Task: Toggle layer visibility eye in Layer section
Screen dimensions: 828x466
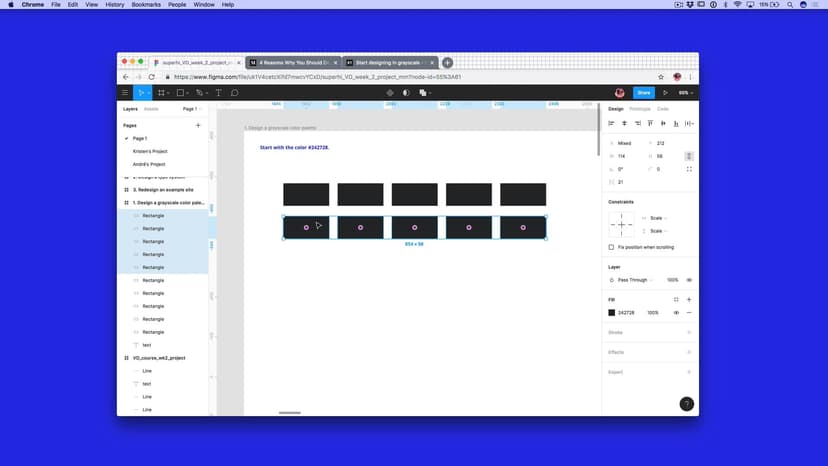Action: pyautogui.click(x=689, y=280)
